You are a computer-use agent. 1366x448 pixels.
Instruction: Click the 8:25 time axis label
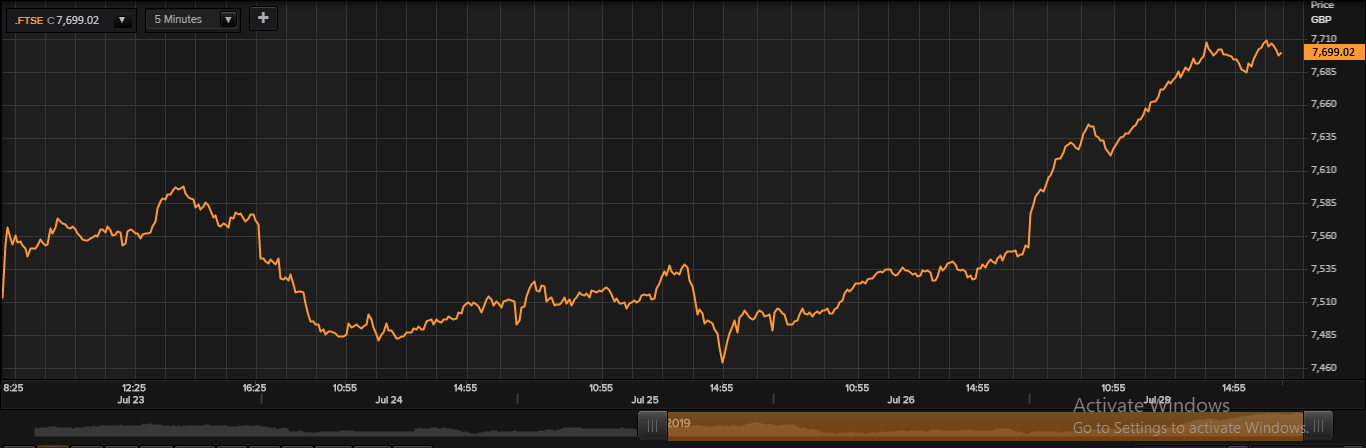pyautogui.click(x=13, y=387)
